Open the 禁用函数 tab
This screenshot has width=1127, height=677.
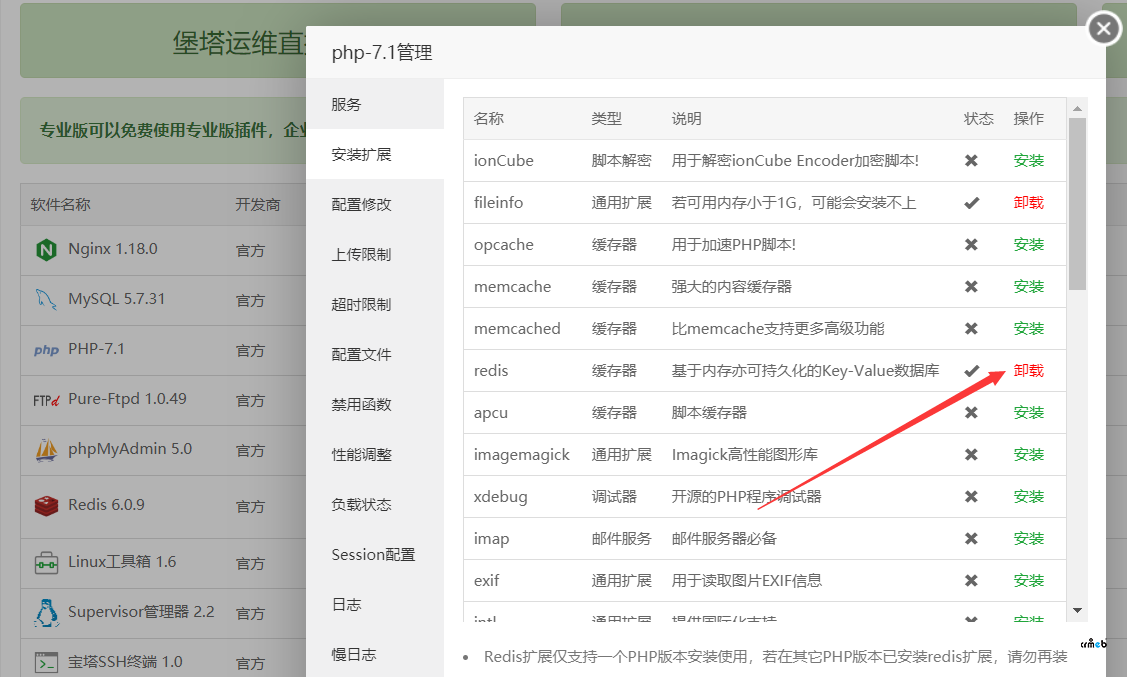(x=374, y=405)
